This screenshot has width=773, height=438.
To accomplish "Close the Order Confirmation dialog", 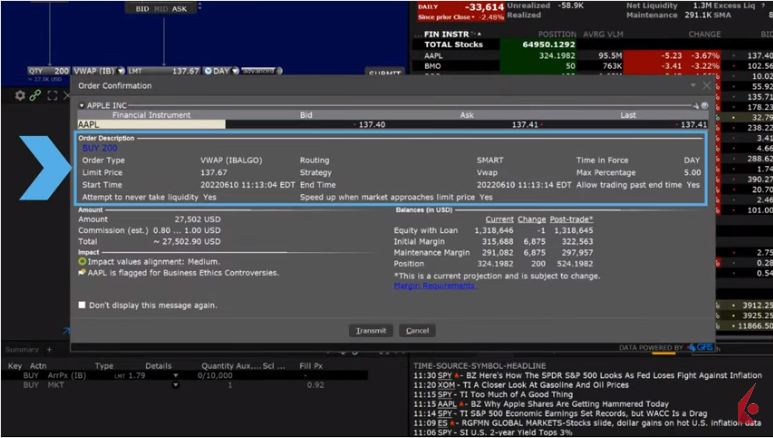I will 706,85.
